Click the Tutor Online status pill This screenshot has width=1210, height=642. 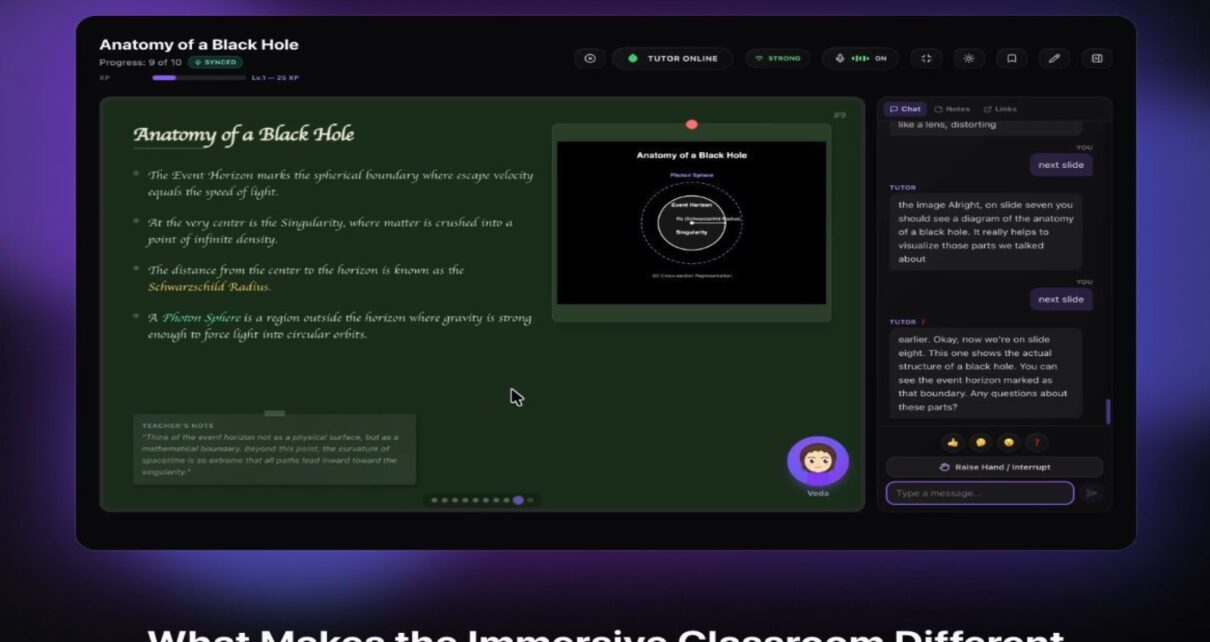click(x=673, y=58)
